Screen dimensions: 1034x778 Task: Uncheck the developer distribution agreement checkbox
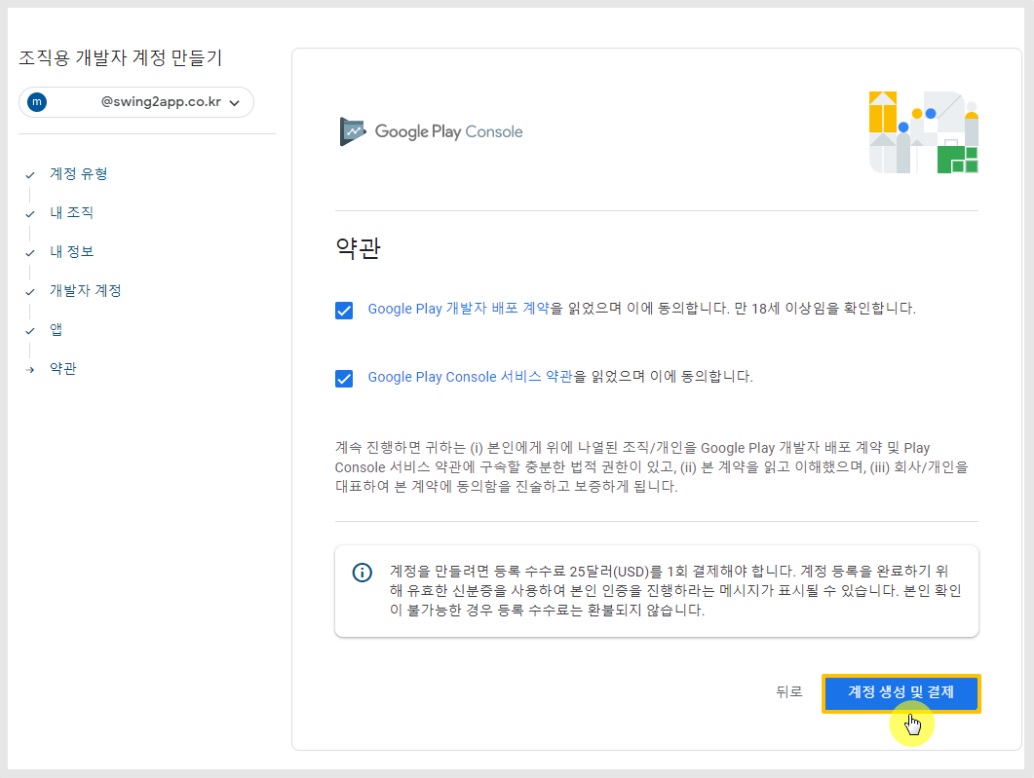pos(344,310)
